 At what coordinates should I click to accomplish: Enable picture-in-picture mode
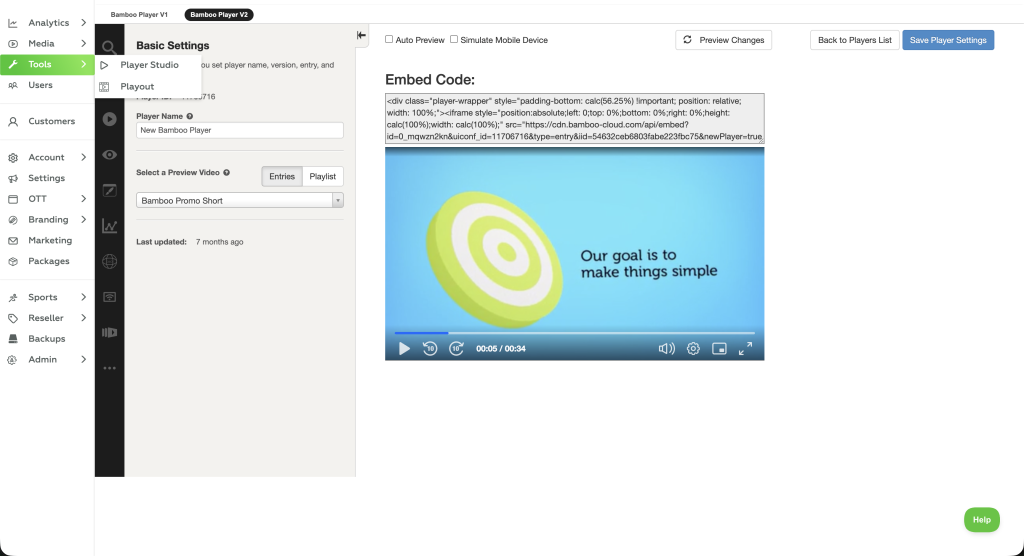pyautogui.click(x=719, y=349)
